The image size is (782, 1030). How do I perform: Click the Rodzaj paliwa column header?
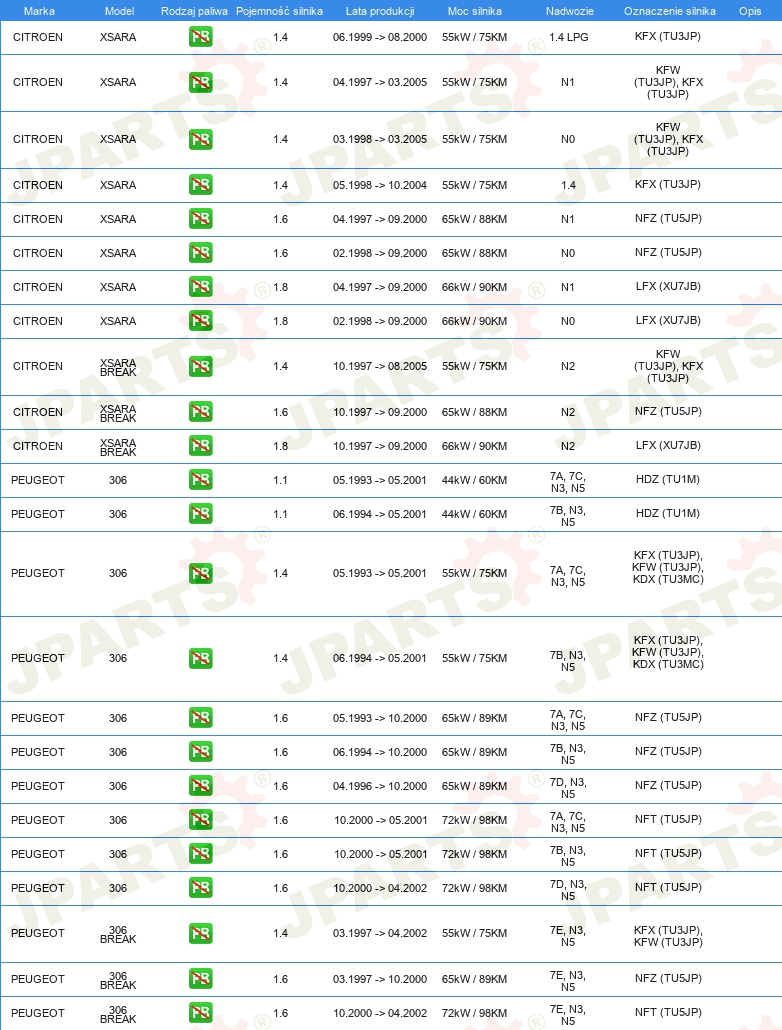pyautogui.click(x=195, y=11)
